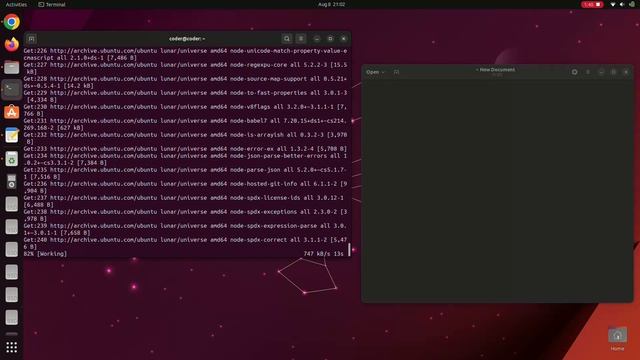Select the Terminal icon in the dock
Viewport: 640px width, 360px height.
[x=11, y=89]
